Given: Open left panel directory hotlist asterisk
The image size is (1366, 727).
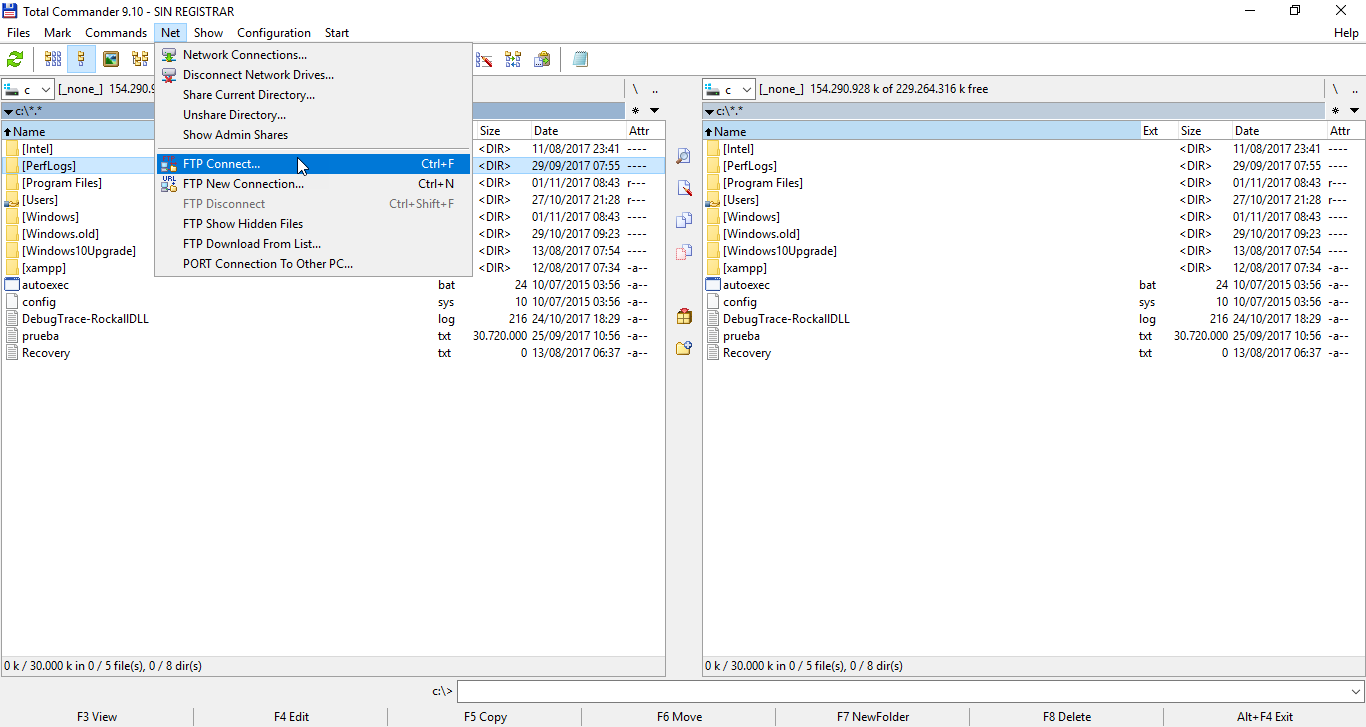Looking at the screenshot, I should tap(635, 110).
